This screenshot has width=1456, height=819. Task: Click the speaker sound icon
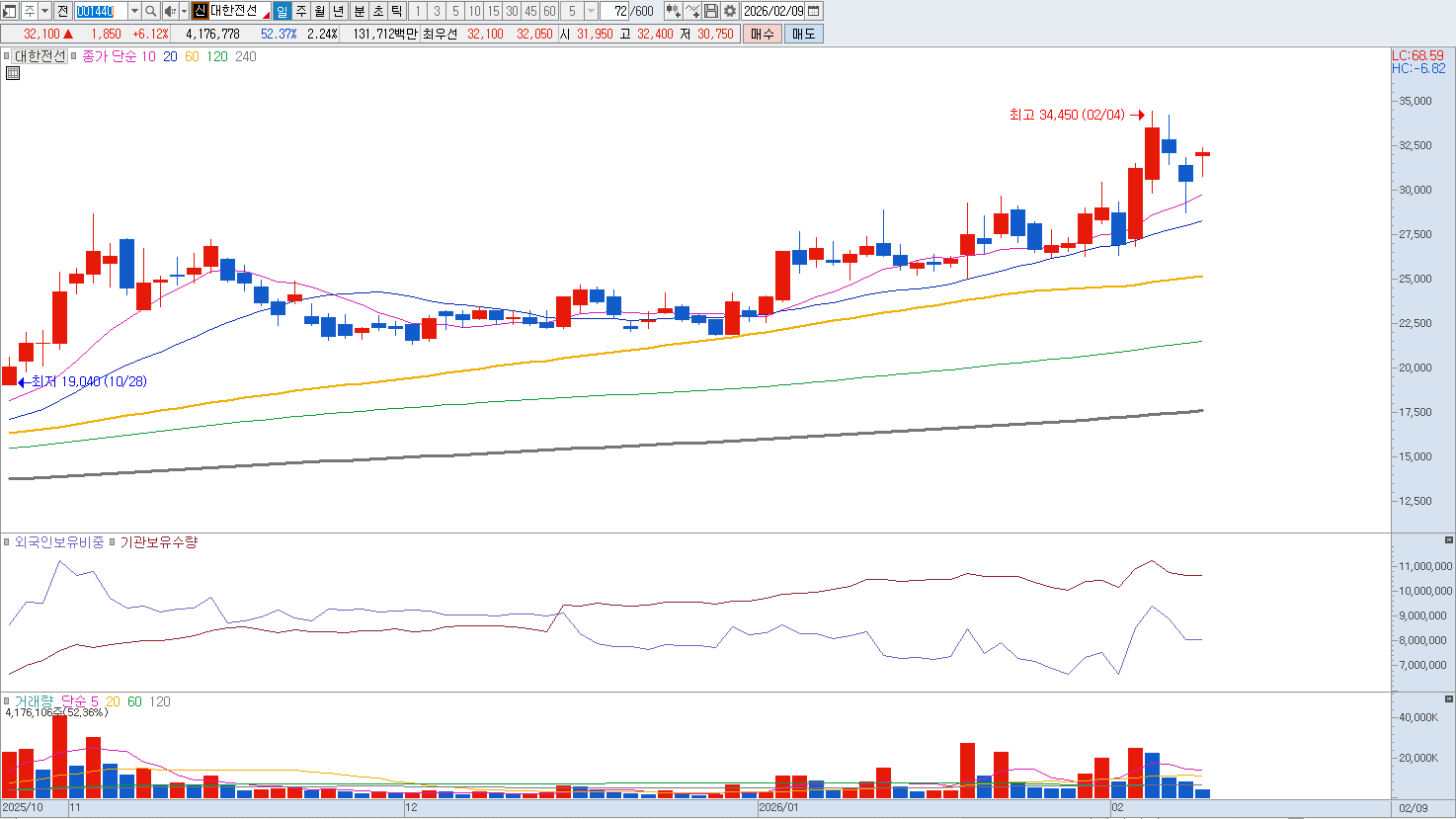169,11
